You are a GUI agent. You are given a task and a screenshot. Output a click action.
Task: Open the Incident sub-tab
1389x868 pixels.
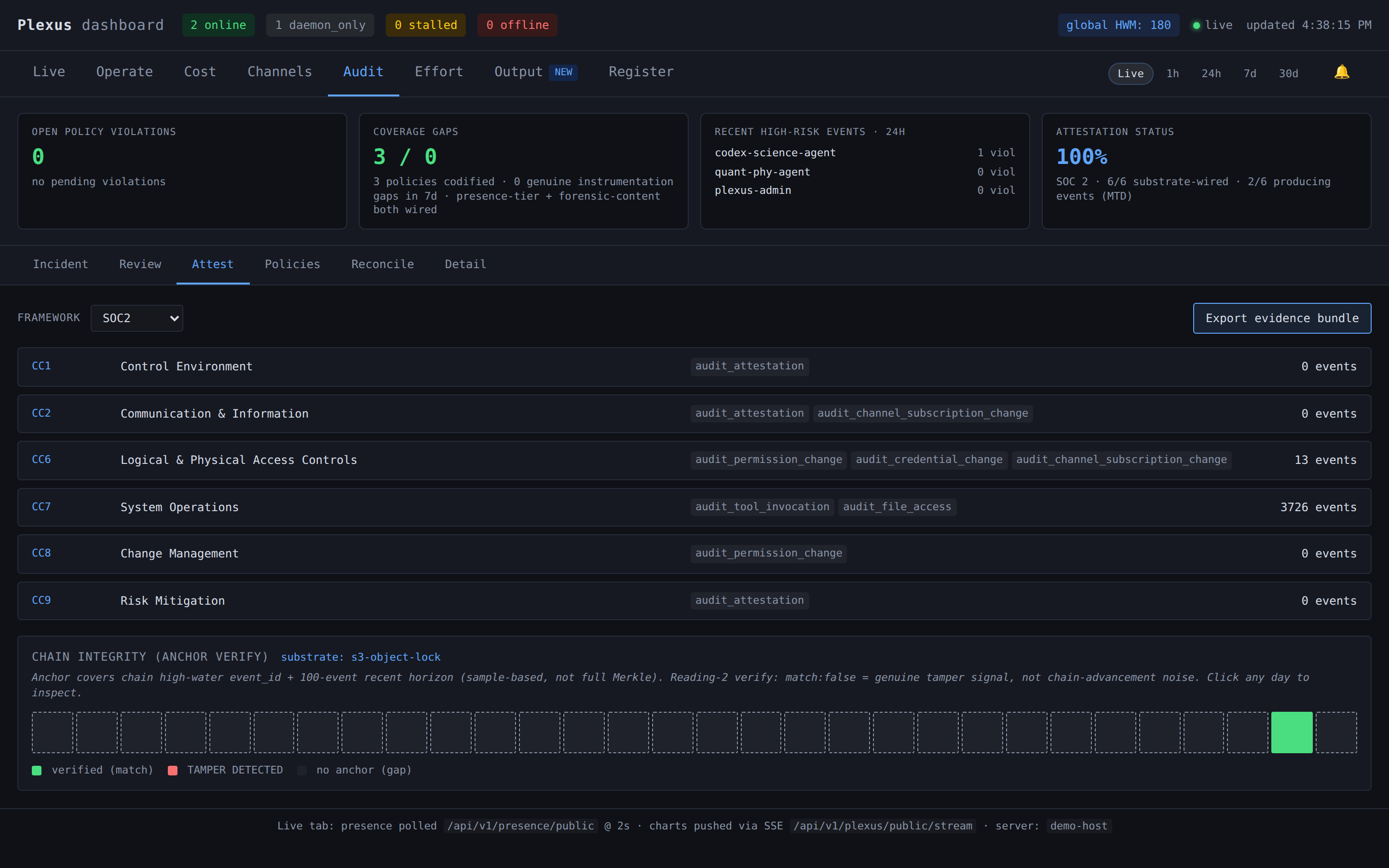(x=60, y=264)
